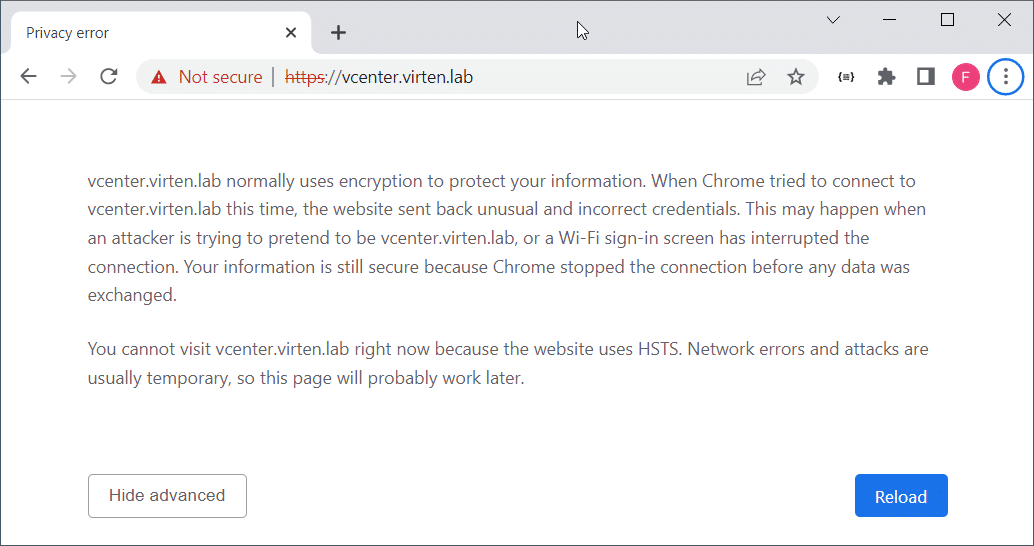This screenshot has width=1034, height=546.
Task: Bookmark this tab with the star icon
Action: point(796,77)
